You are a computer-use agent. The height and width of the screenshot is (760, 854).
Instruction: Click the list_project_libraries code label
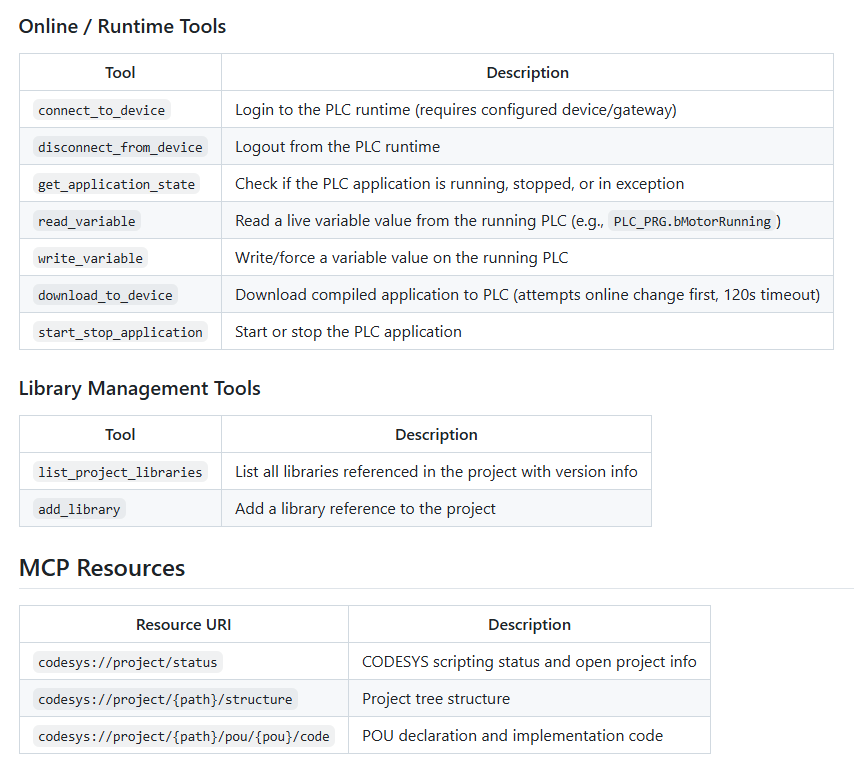point(120,472)
